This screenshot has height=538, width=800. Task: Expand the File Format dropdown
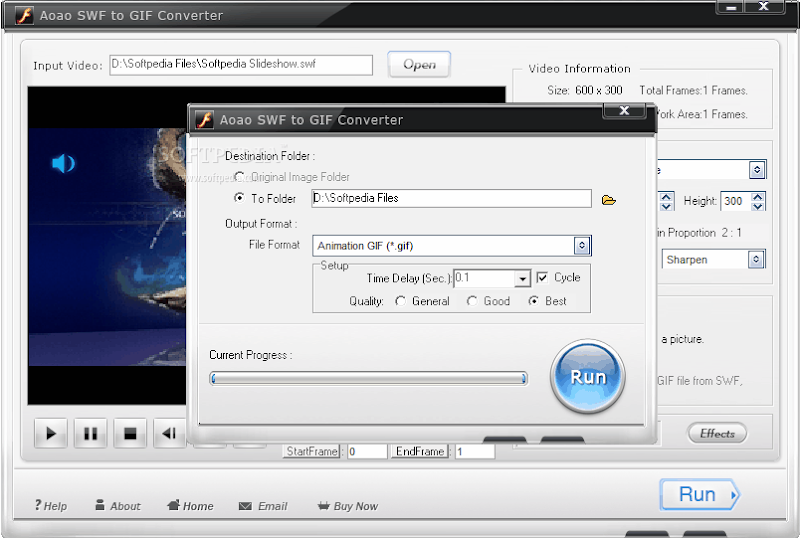581,245
